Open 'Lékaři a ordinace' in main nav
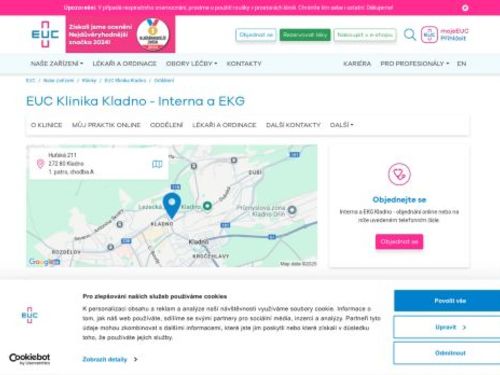The height and width of the screenshot is (375, 500). pos(124,63)
